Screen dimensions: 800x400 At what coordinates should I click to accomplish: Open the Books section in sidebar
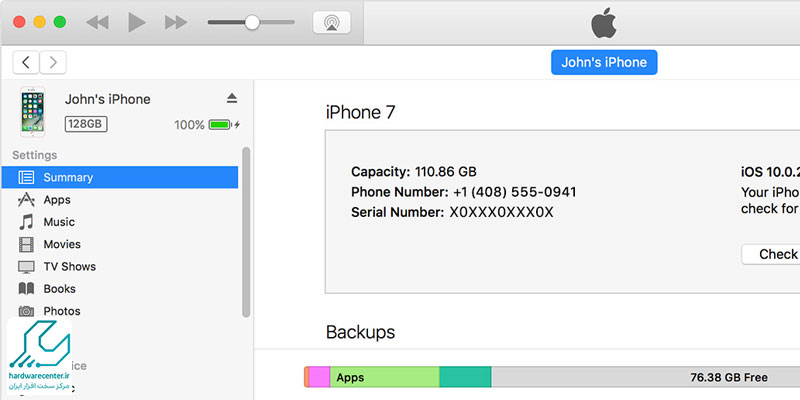tap(59, 289)
